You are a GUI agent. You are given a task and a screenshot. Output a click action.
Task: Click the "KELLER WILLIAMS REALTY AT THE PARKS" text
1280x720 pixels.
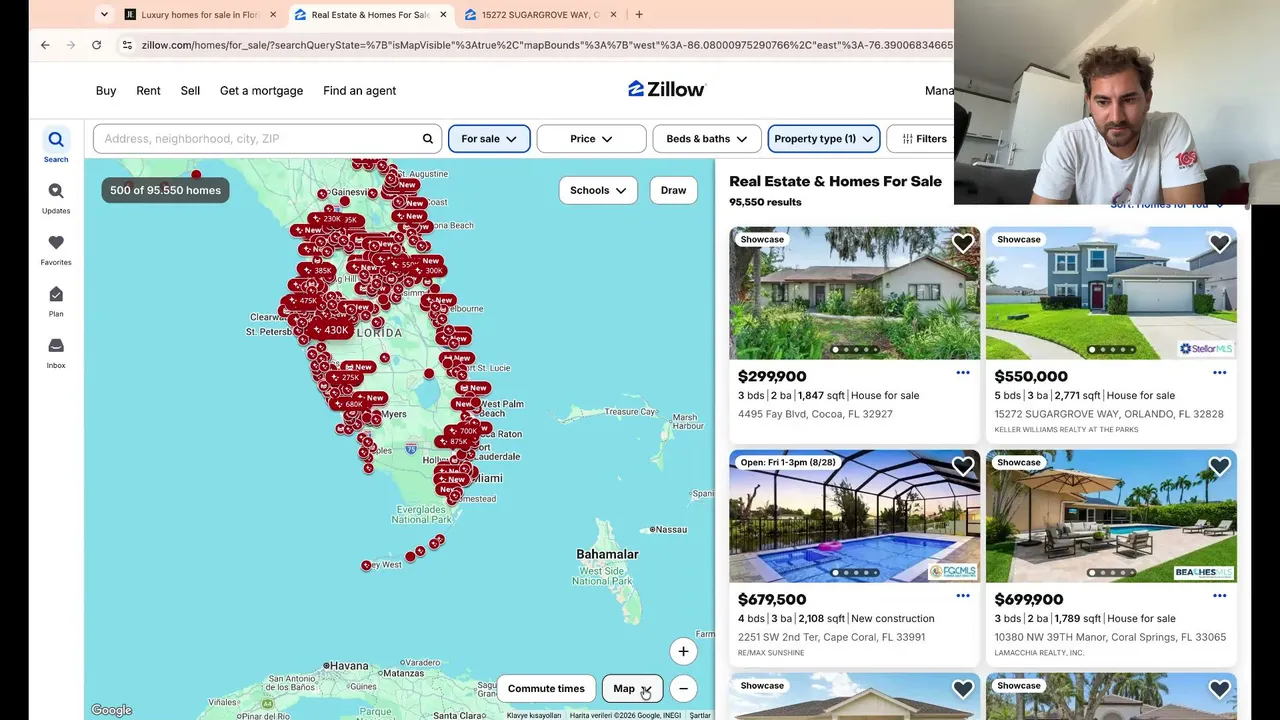(x=1066, y=430)
